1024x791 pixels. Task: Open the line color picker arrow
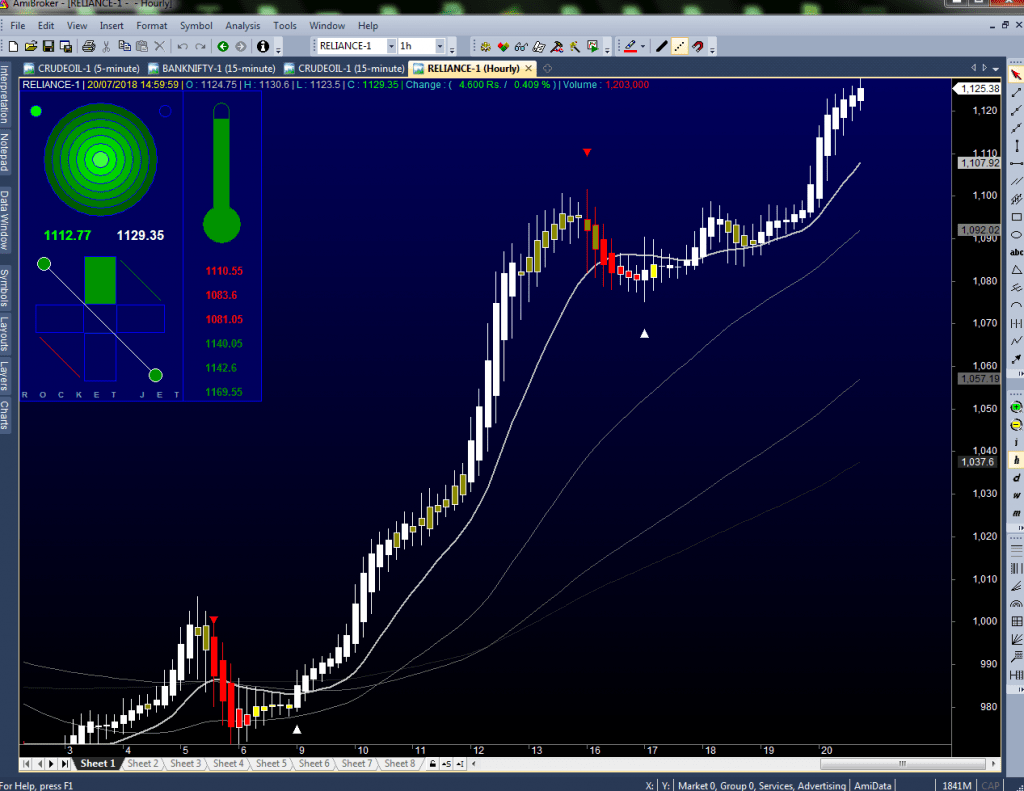coord(643,46)
